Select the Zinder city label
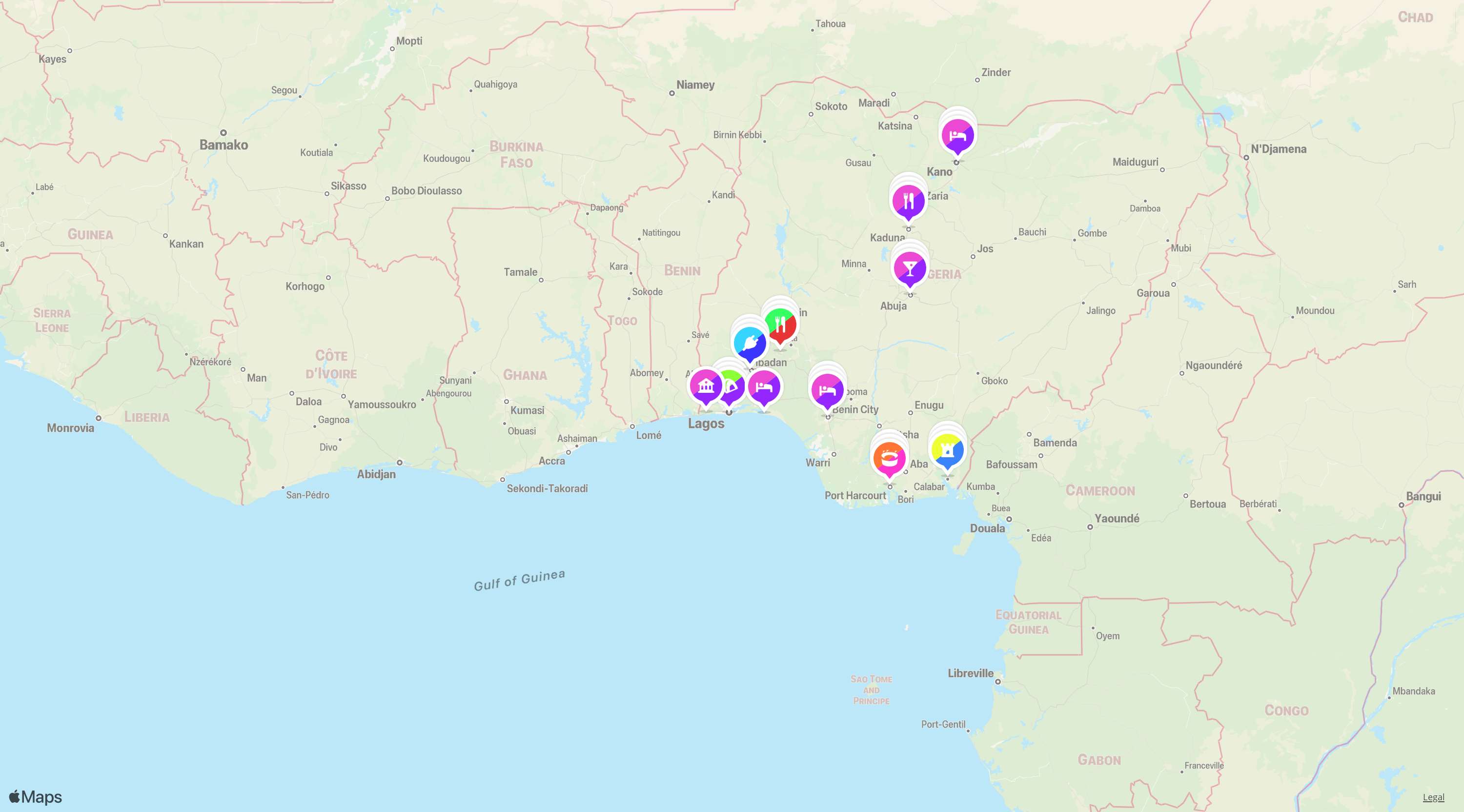The height and width of the screenshot is (812, 1464). point(996,72)
